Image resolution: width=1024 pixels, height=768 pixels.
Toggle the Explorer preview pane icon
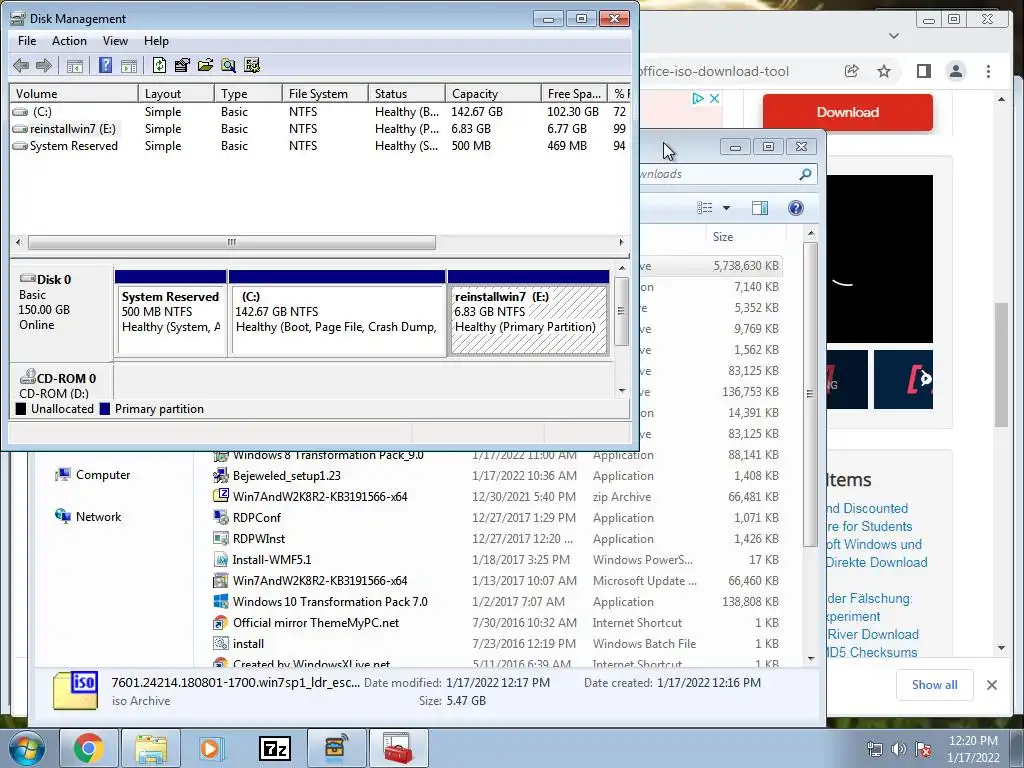(x=760, y=208)
